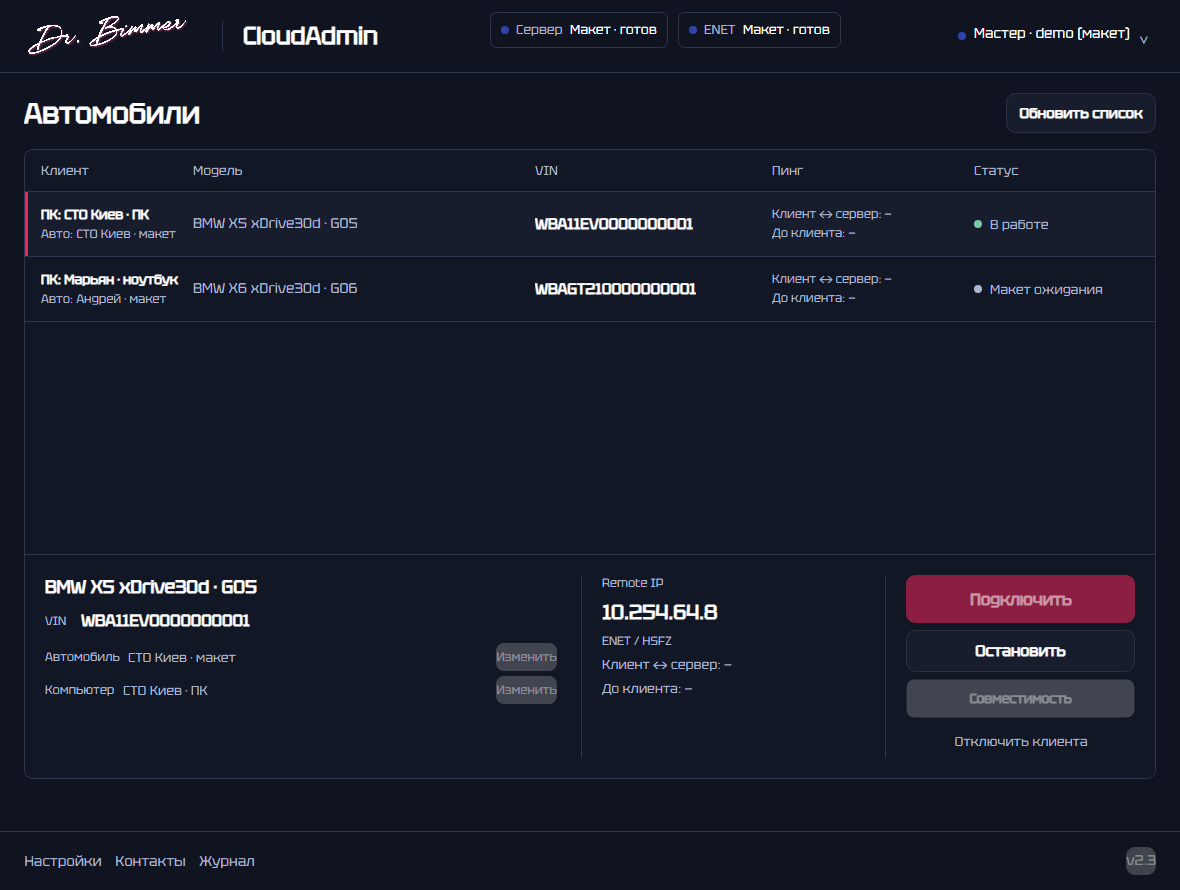
Task: Click the Remote IP 10.254.64.8 value
Action: 659,612
